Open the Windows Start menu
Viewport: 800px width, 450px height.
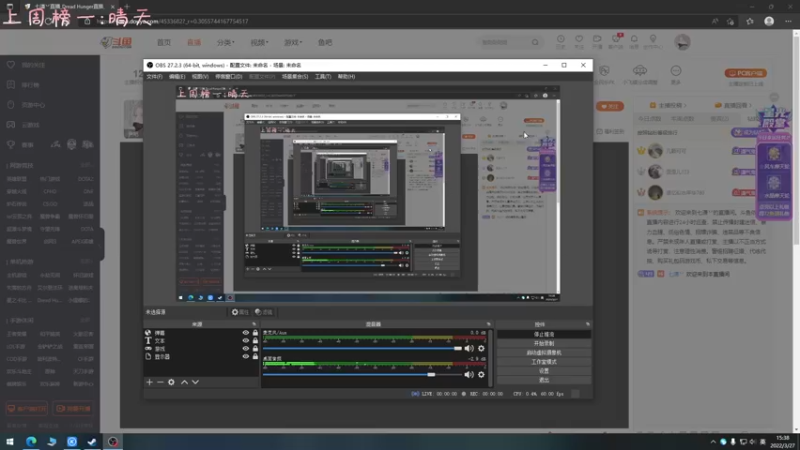point(10,441)
